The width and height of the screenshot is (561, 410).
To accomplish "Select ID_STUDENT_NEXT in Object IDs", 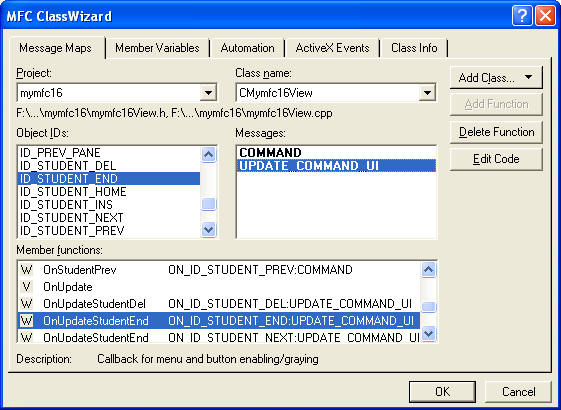I will [109, 218].
